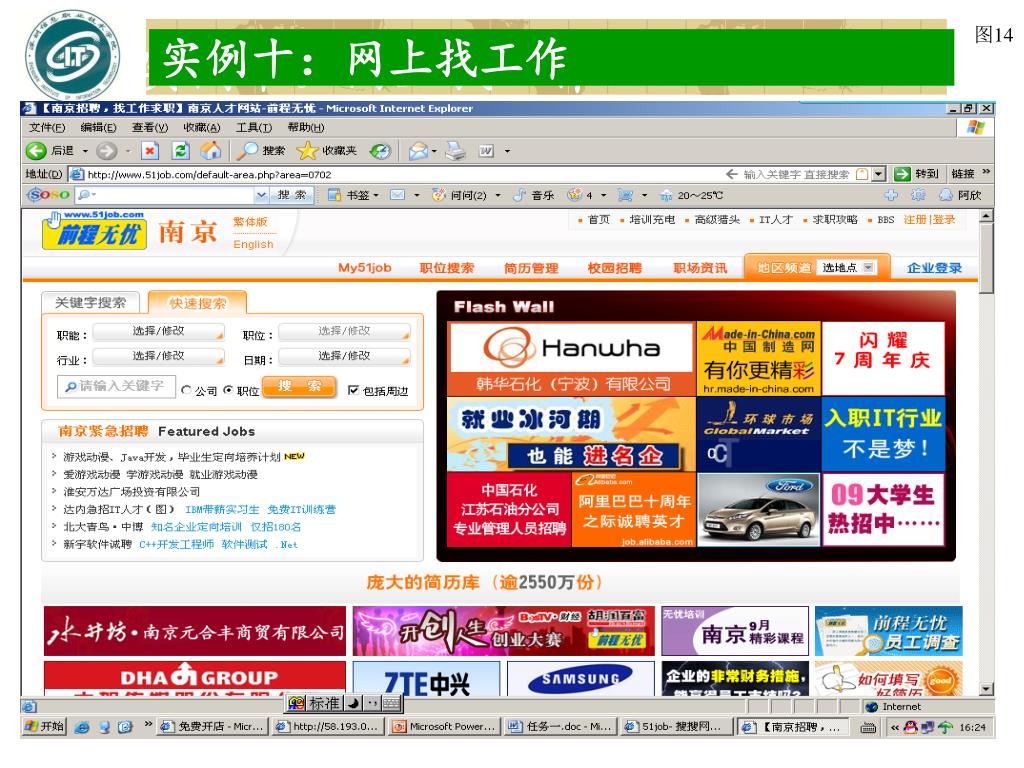
Task: Click the orange 搜索 search button
Action: [x=299, y=387]
